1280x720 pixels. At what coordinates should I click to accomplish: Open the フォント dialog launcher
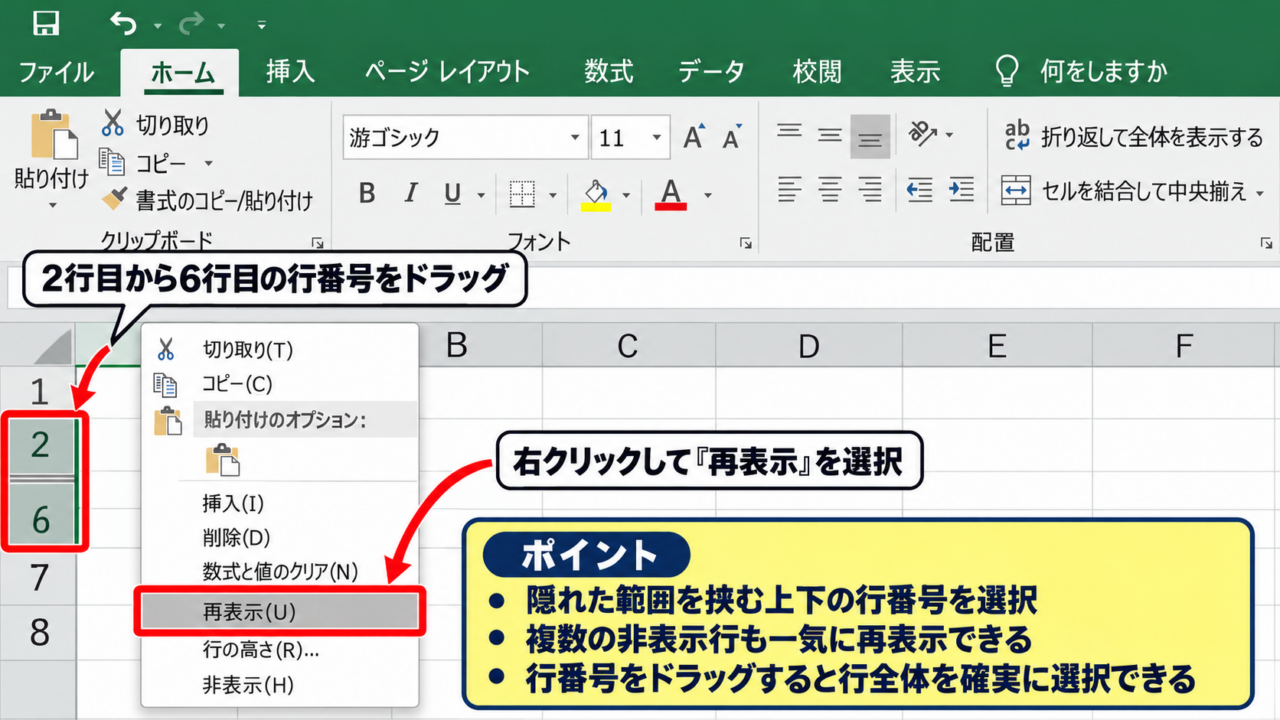pyautogui.click(x=745, y=243)
